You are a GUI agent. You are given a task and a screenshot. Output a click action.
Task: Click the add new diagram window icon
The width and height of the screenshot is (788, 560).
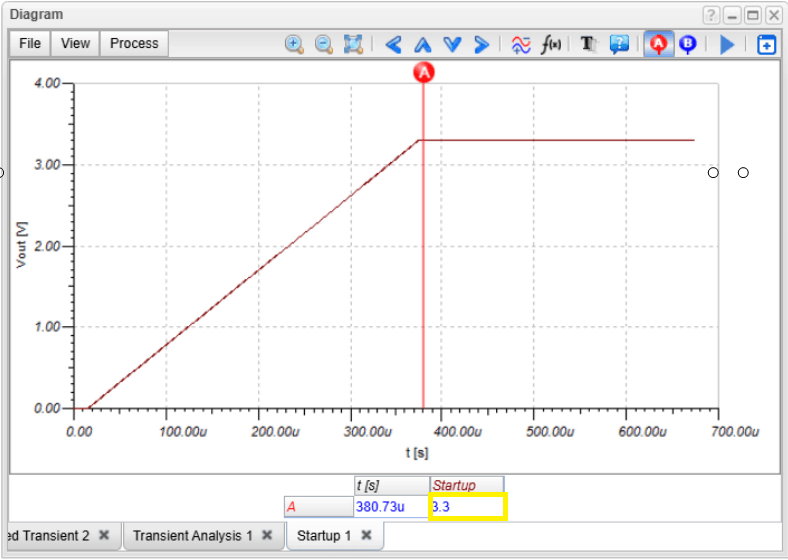click(766, 45)
